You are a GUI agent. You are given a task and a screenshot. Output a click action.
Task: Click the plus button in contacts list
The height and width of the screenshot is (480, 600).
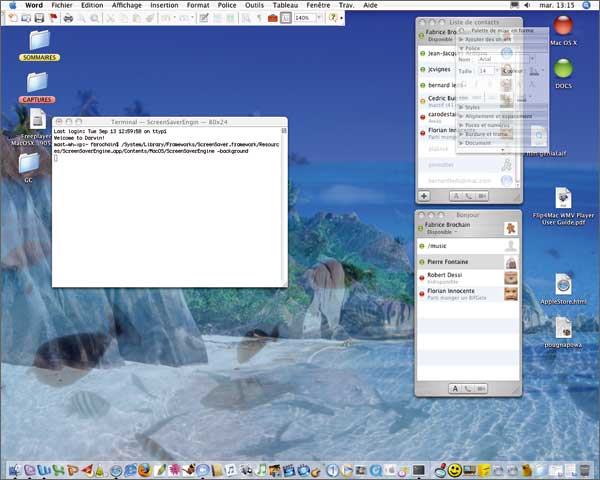424,196
